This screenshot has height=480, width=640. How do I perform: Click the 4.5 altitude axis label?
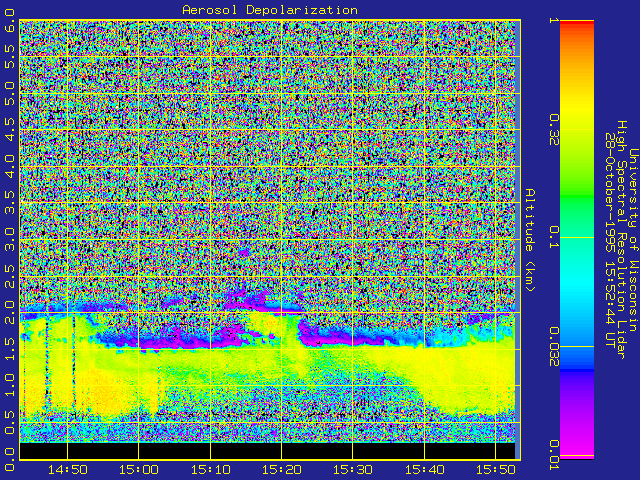(x=10, y=130)
